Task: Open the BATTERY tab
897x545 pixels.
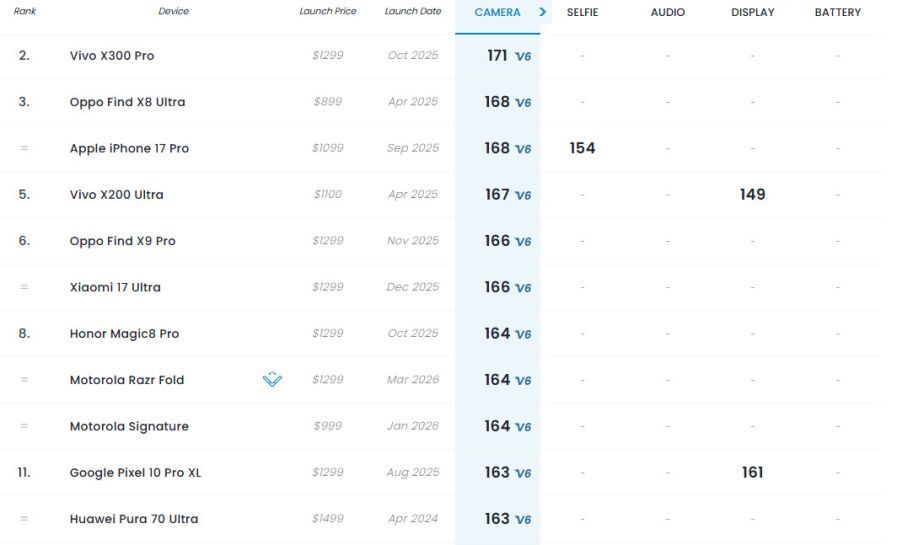Action: [837, 12]
